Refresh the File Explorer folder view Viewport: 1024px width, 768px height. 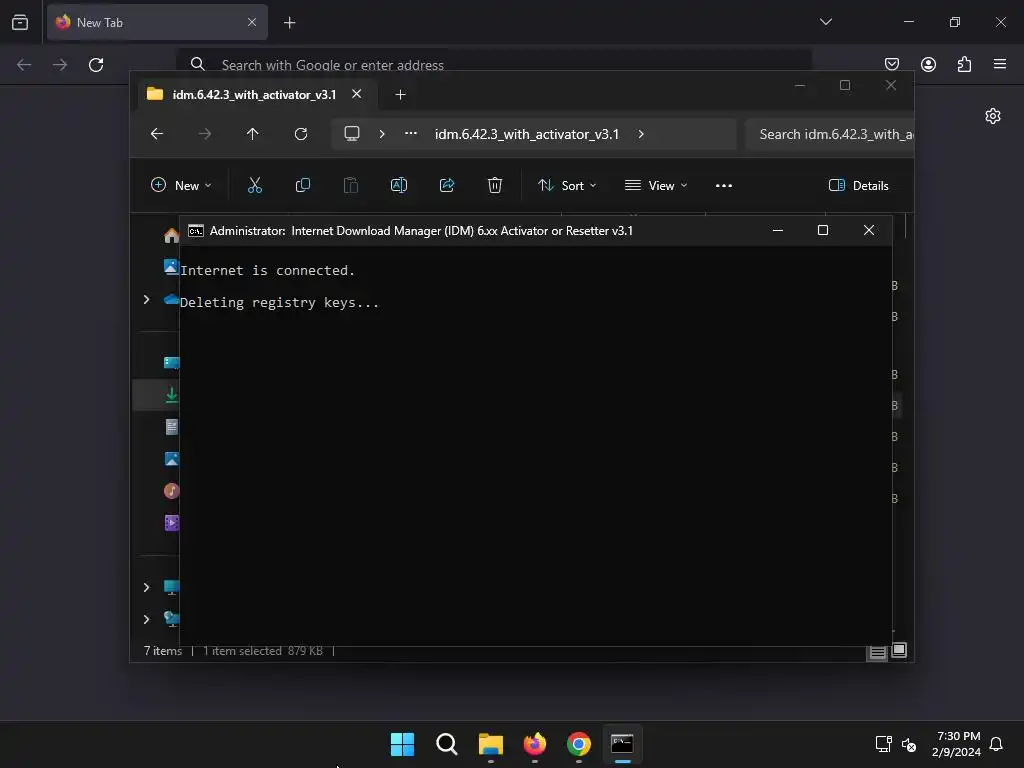pos(301,134)
